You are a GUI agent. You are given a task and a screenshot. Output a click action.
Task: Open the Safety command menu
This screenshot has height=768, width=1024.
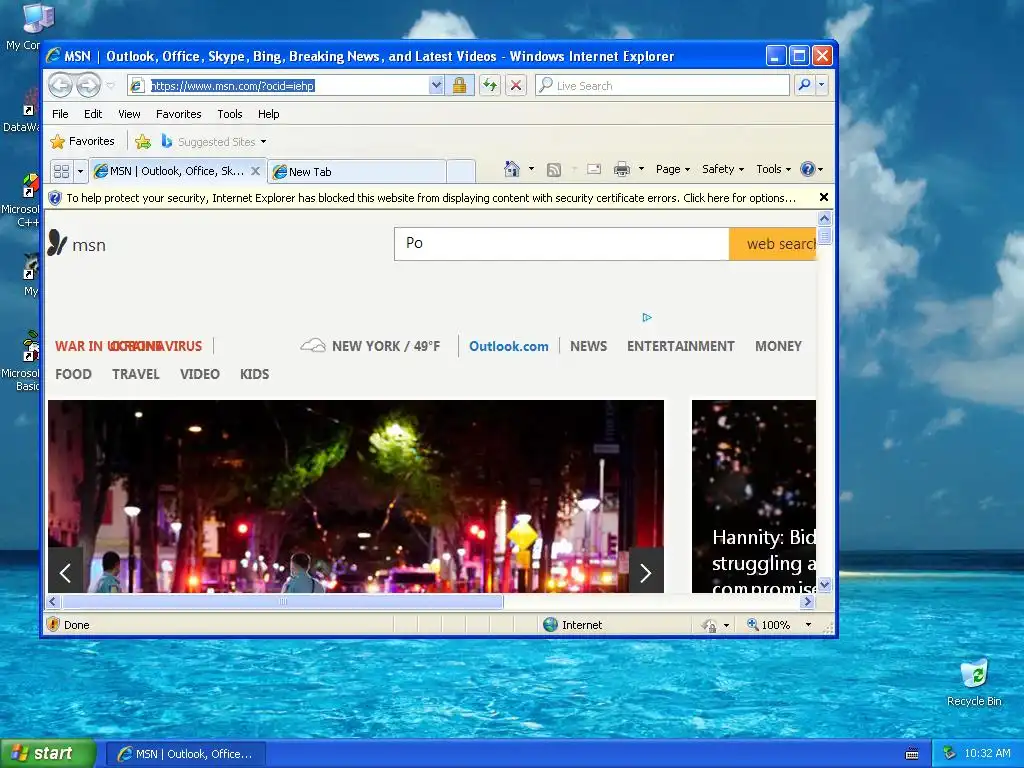723,169
